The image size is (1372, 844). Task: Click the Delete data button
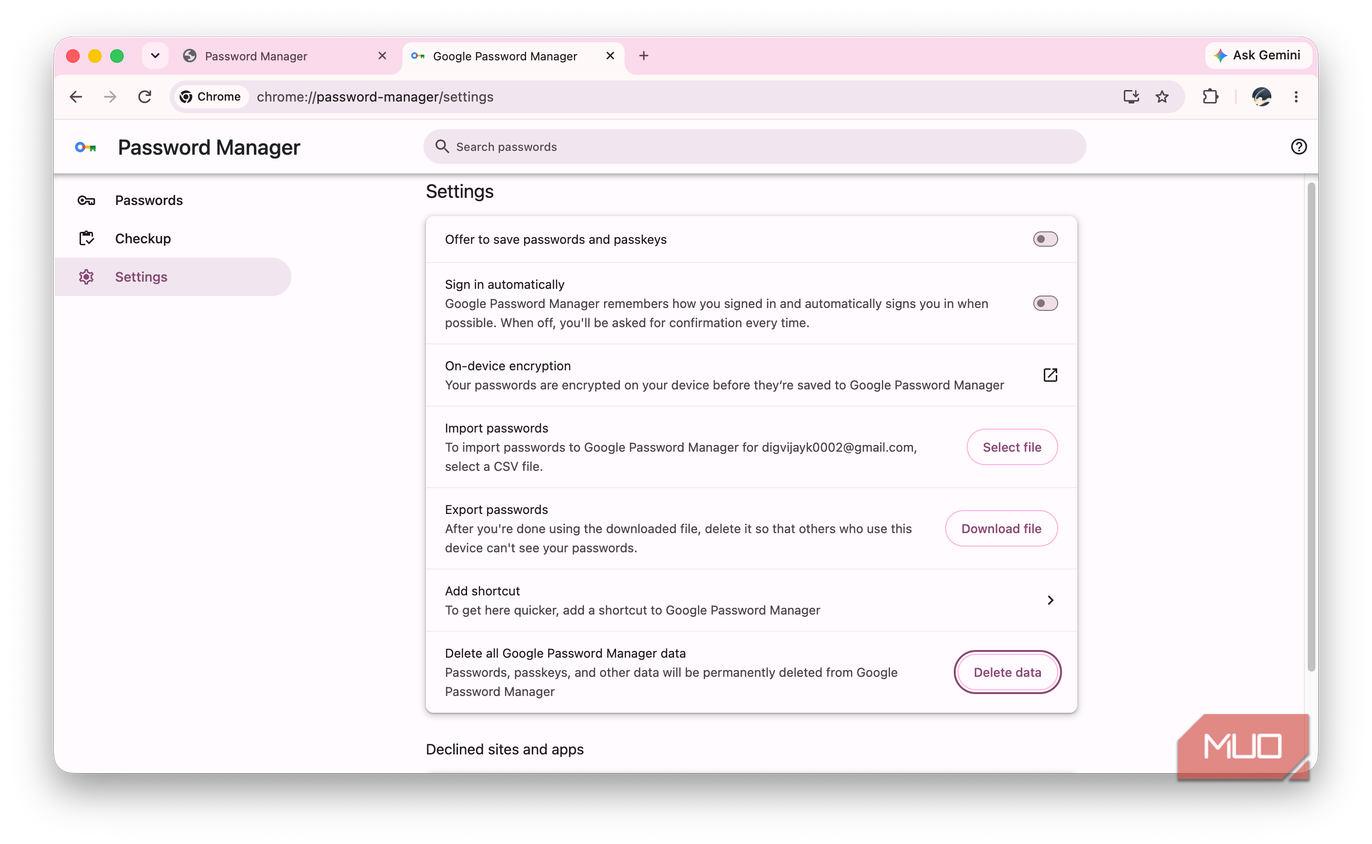click(x=1007, y=672)
